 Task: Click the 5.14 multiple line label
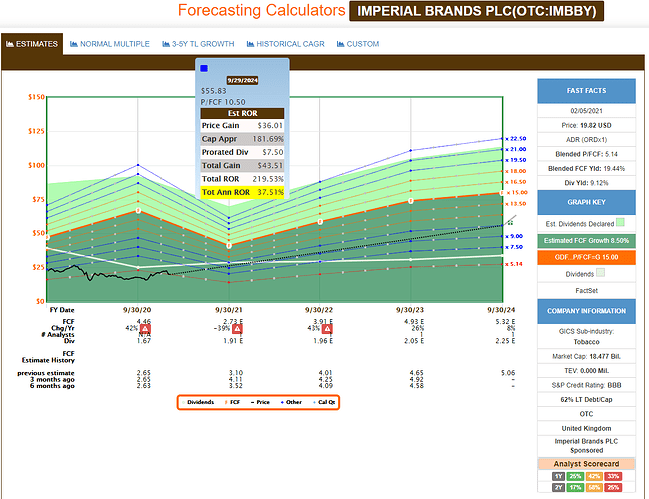pyautogui.click(x=514, y=264)
